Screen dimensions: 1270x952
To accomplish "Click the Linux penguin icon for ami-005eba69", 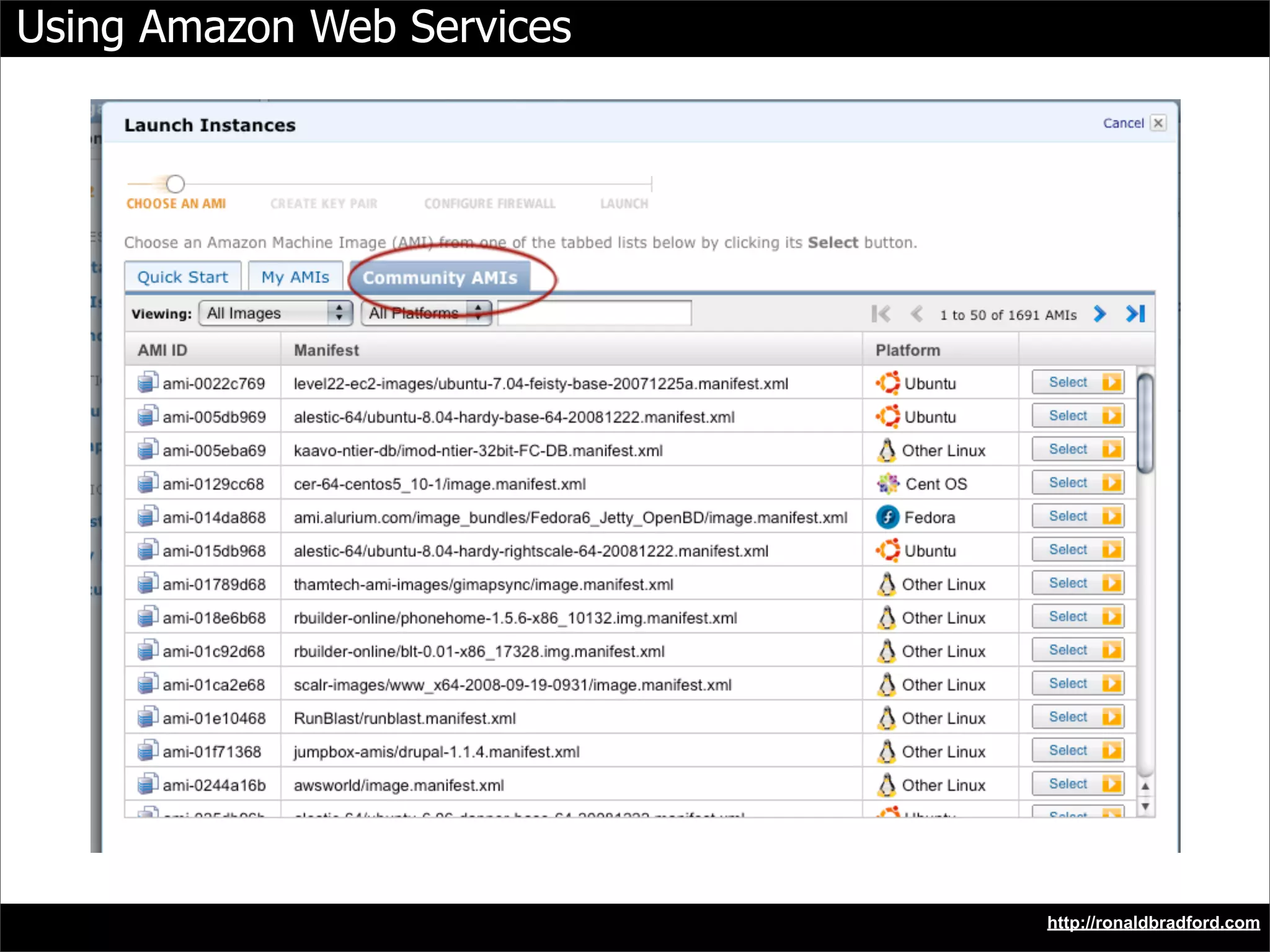I will (x=887, y=450).
